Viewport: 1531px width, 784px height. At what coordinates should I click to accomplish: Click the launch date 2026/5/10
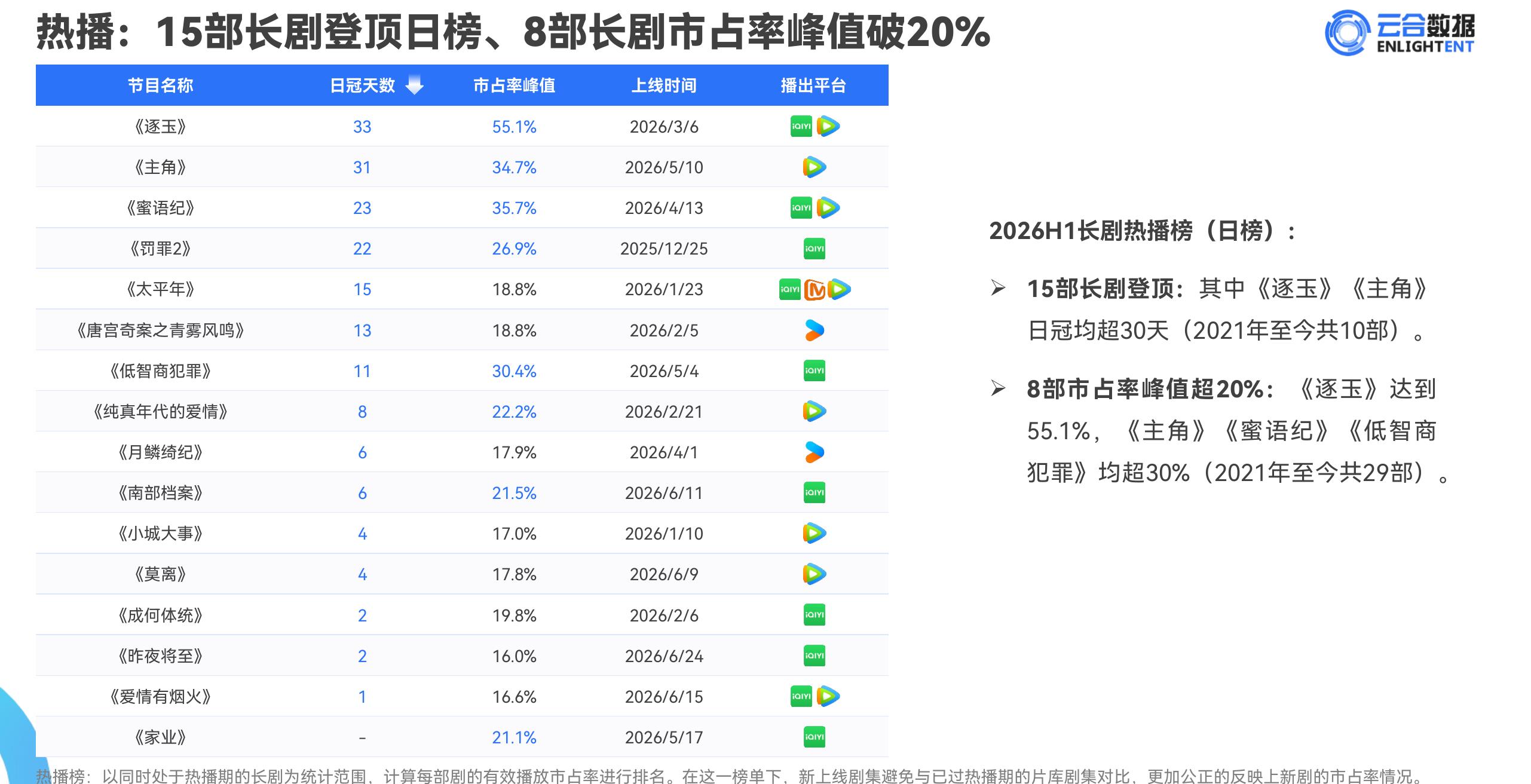[x=664, y=167]
